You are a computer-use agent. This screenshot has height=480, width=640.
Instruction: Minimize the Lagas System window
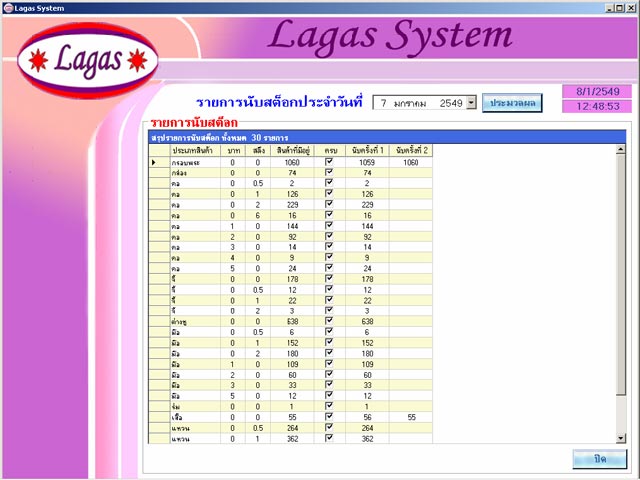610,8
